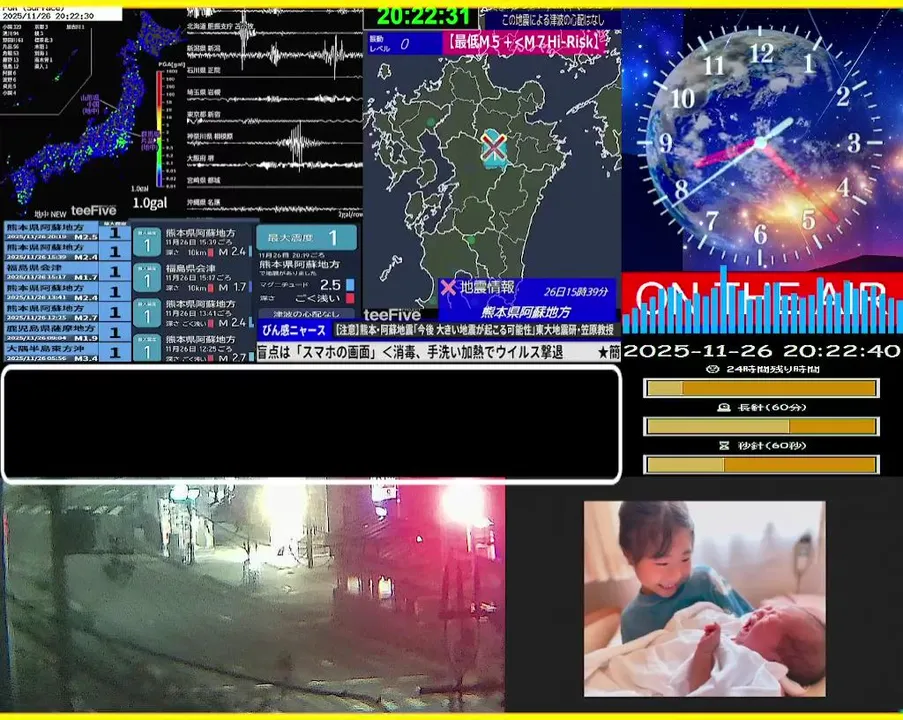Open the 福島県会津 15:17 depth 10km card
Viewport: 903px width, 720px height.
(x=194, y=278)
